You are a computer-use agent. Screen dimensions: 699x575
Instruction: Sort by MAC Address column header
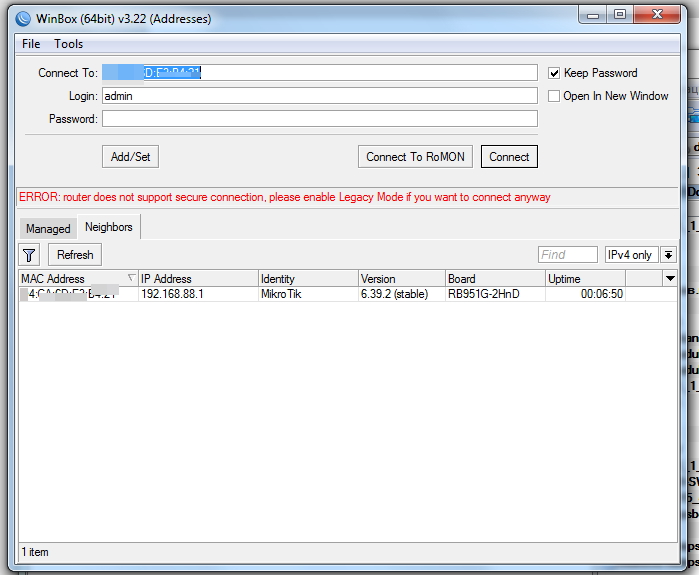click(78, 279)
